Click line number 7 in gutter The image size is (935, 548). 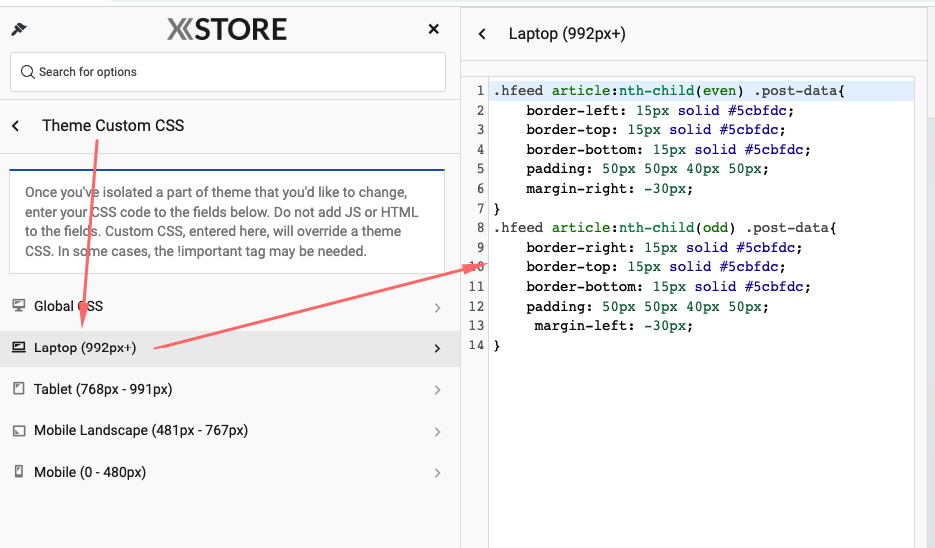480,208
